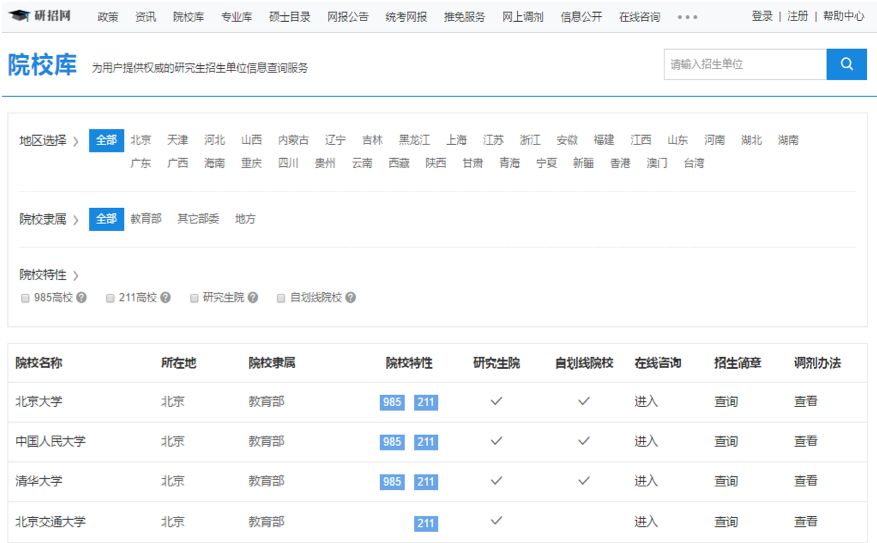Image resolution: width=877 pixels, height=543 pixels.
Task: Check the 211高校 filter checkbox
Action: point(110,298)
